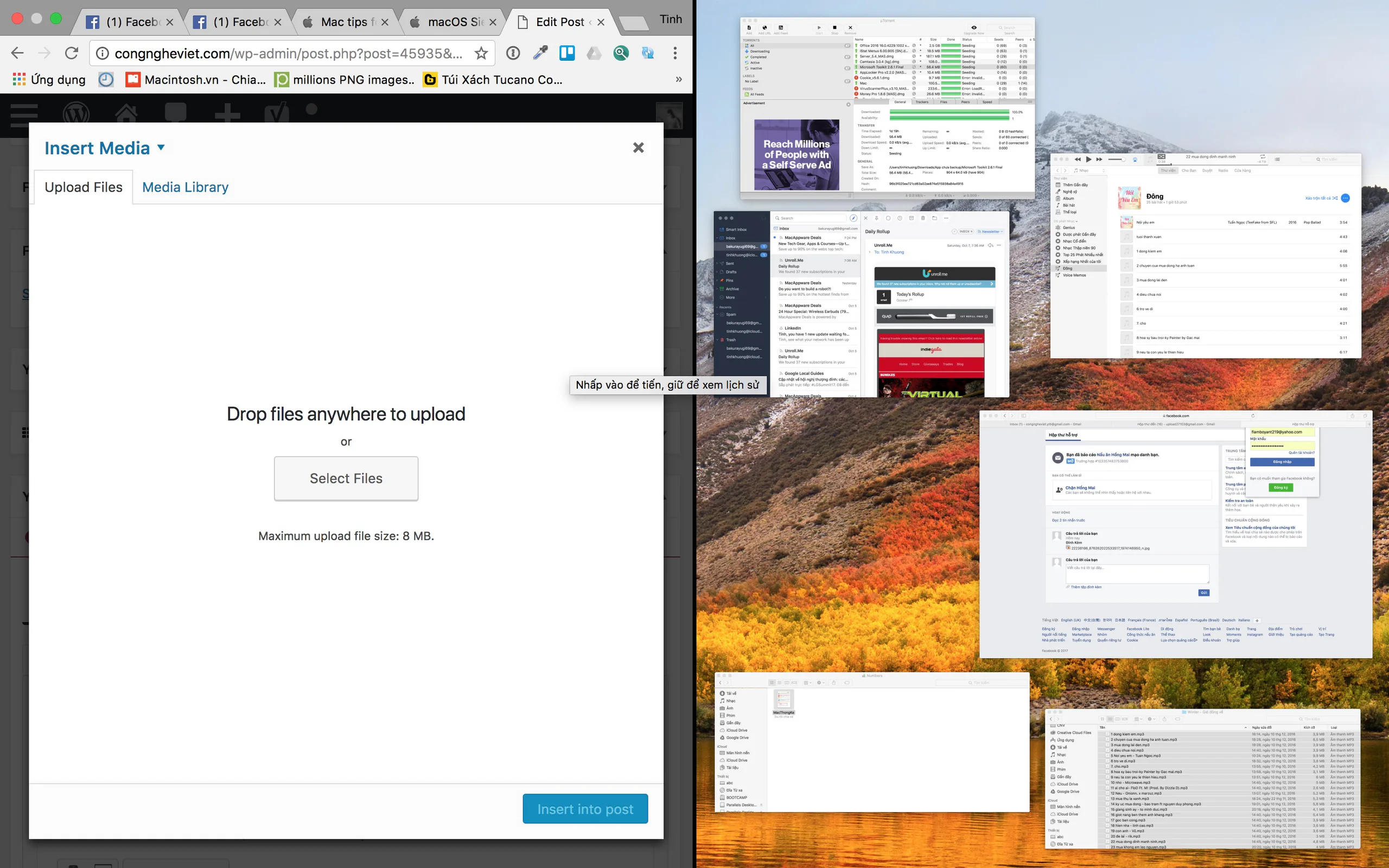Viewport: 1389px width, 868px height.
Task: Open the Ứng dụng apps shortcut
Action: pyautogui.click(x=49, y=80)
